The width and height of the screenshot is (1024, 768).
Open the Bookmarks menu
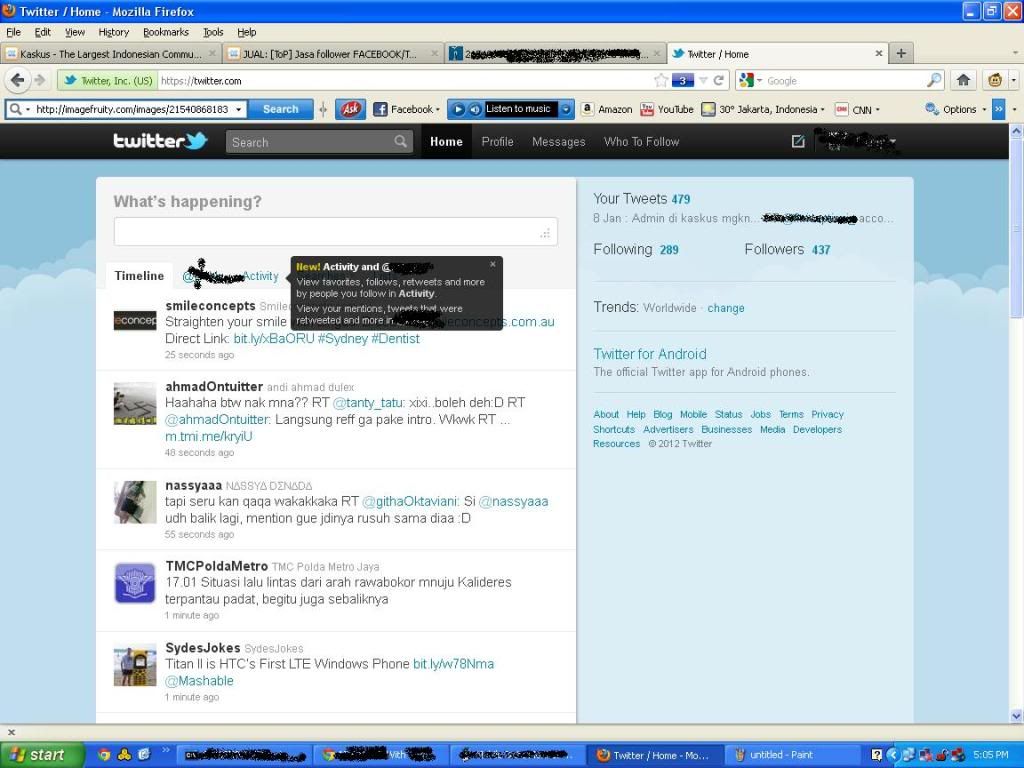(166, 32)
